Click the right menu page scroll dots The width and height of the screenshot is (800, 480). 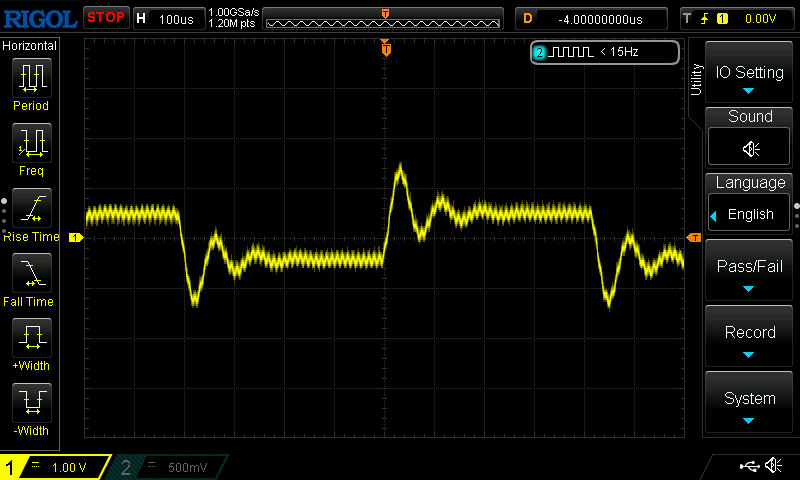[x=796, y=216]
